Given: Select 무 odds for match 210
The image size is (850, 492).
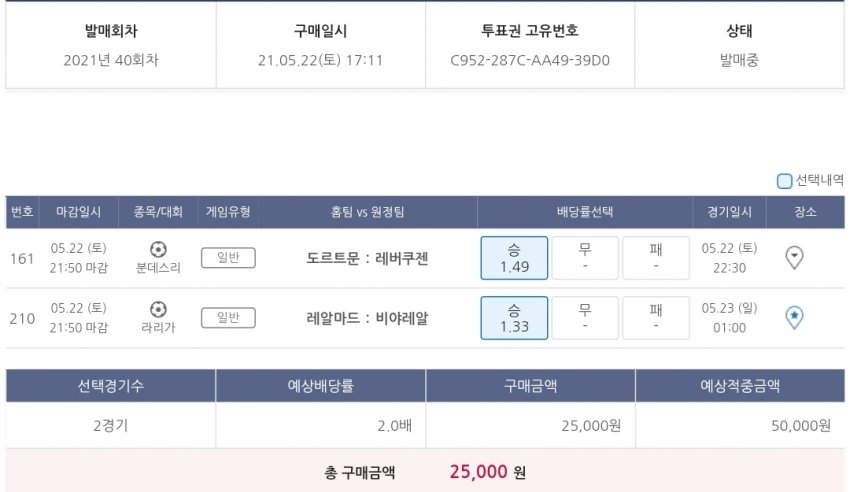Looking at the screenshot, I should click(x=585, y=318).
